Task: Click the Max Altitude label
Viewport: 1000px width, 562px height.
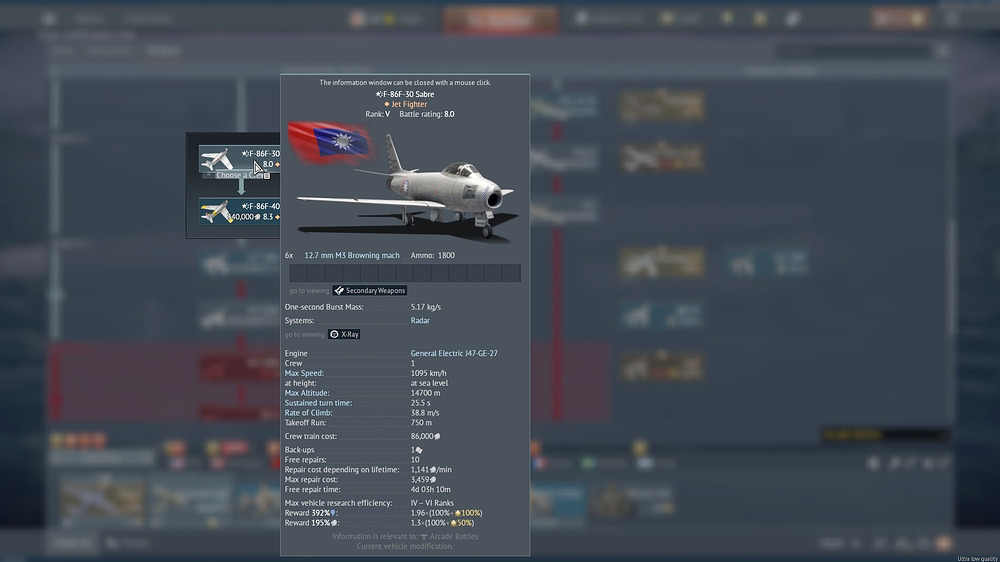Action: point(307,393)
